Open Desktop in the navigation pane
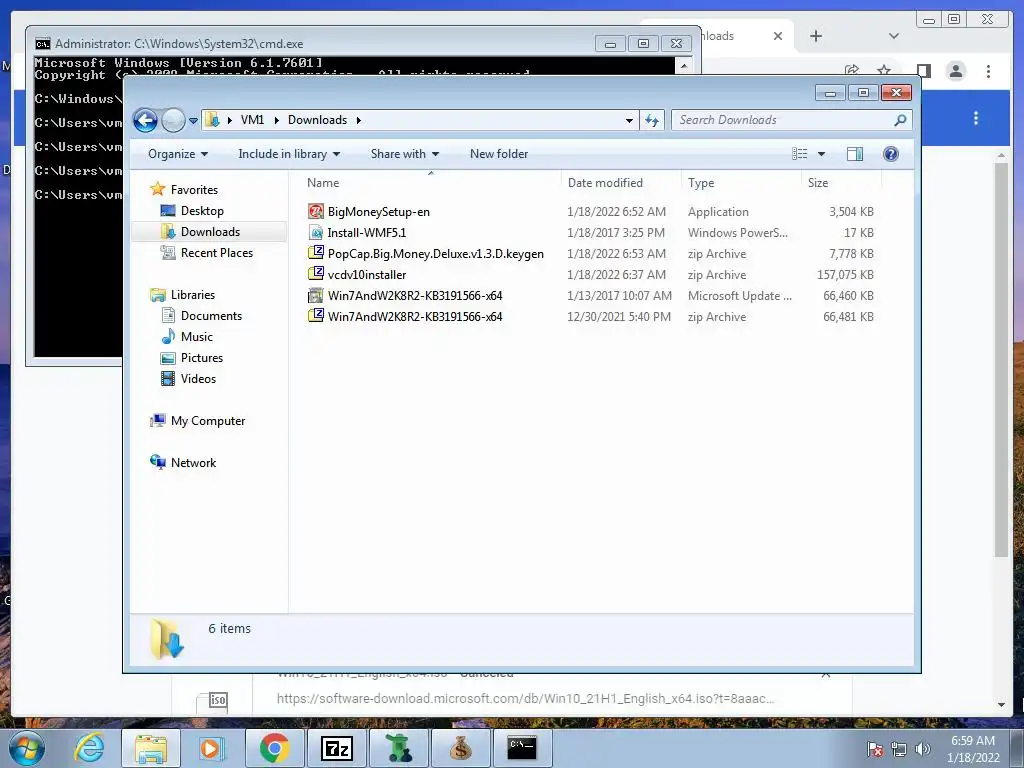 202,211
